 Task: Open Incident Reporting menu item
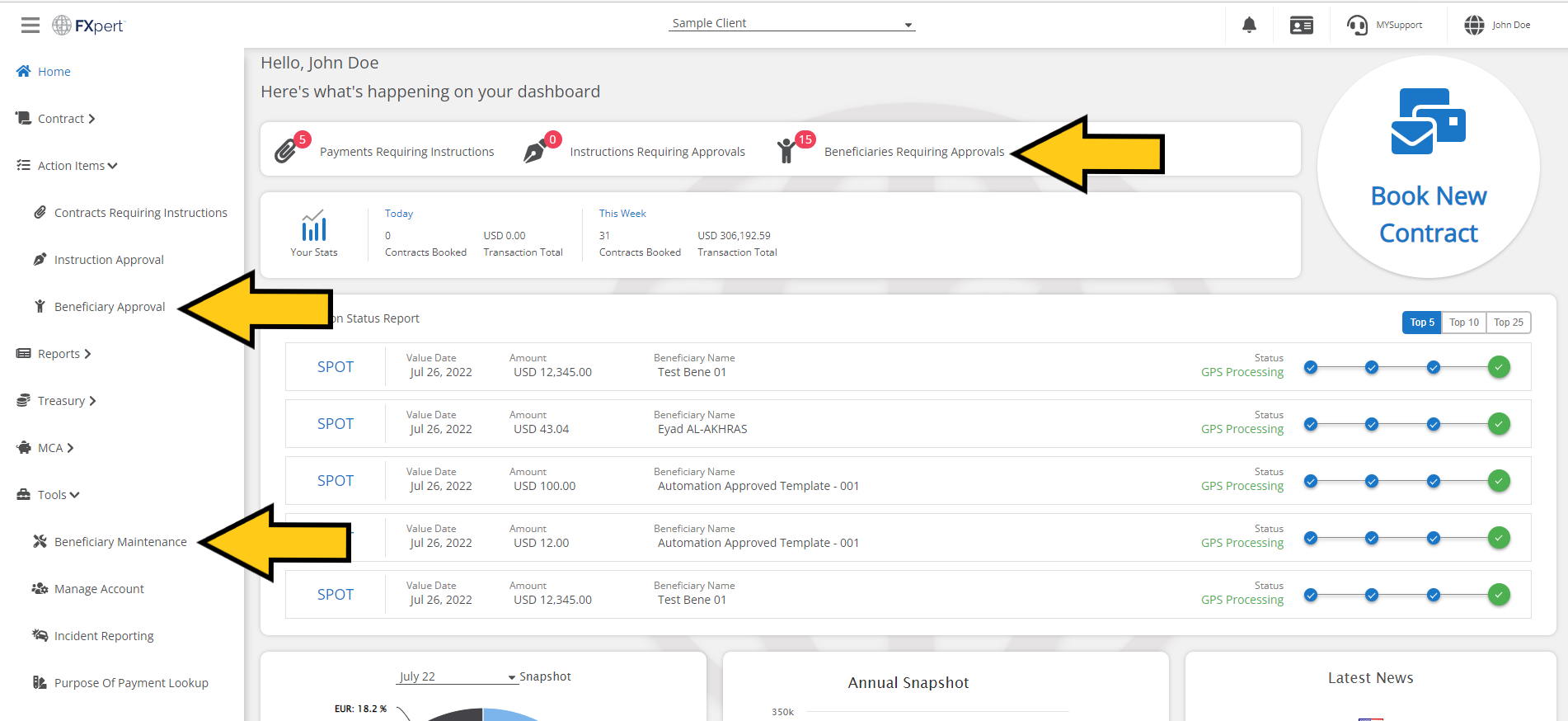pyautogui.click(x=104, y=636)
